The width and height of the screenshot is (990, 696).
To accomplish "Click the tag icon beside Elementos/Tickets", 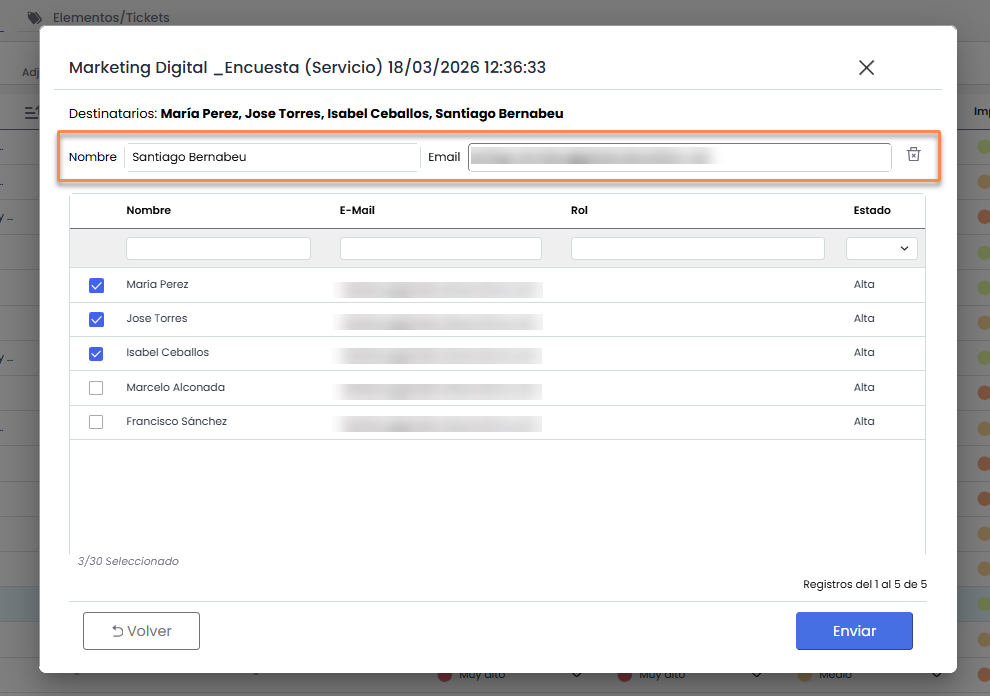I will (x=35, y=17).
